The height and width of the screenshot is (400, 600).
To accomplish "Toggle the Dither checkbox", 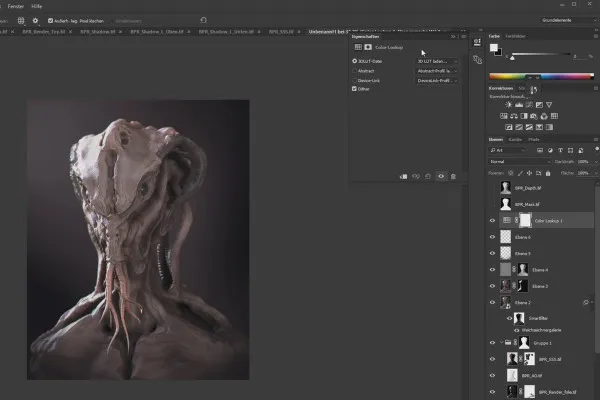I will (354, 89).
